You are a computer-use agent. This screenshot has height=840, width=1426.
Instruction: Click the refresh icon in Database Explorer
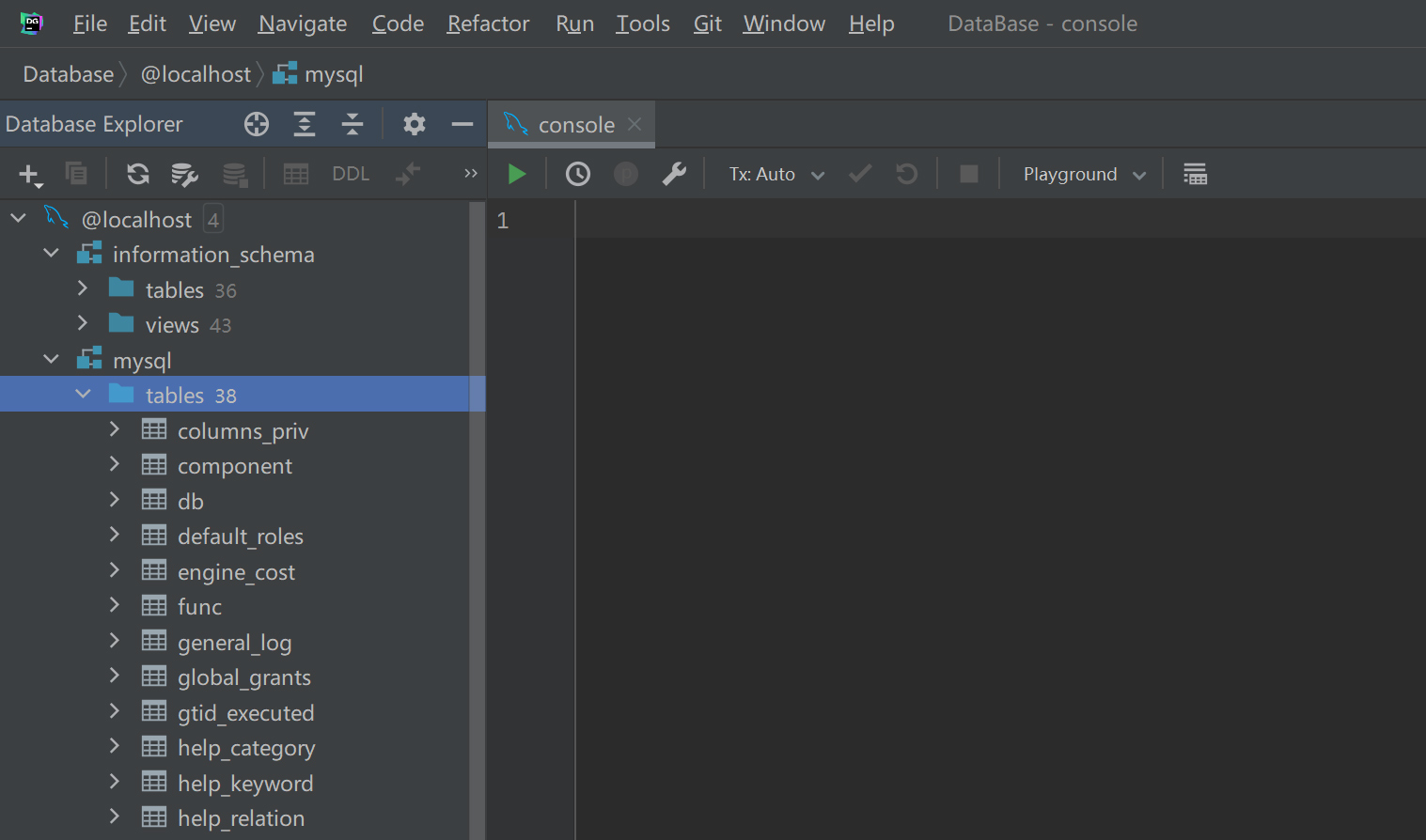pos(138,174)
